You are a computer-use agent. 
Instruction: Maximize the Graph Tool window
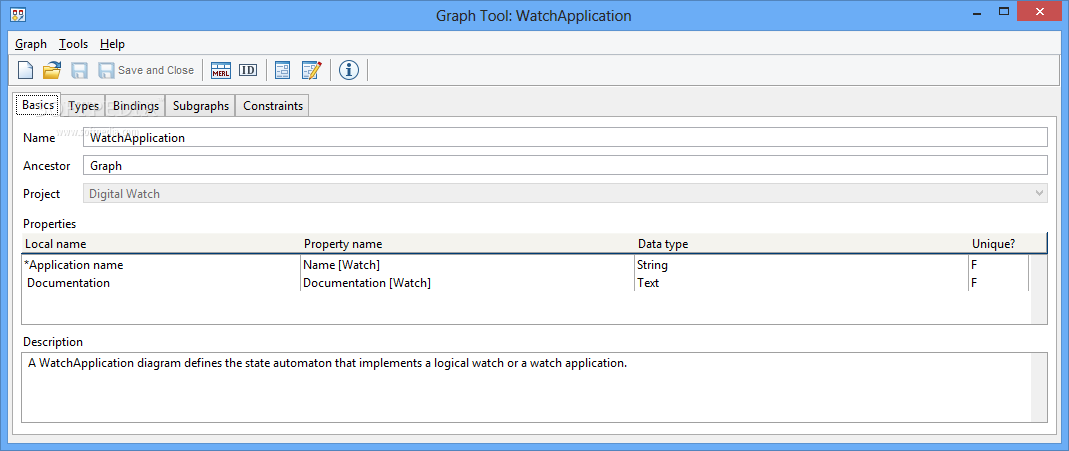[1003, 12]
